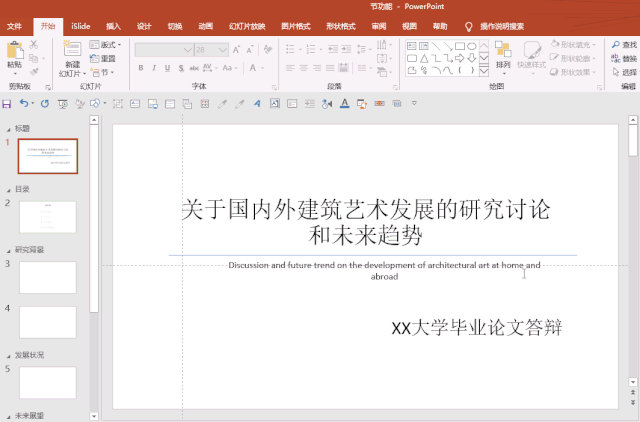Viewport: 640px width, 422px height.
Task: Open Shape Outline 形状轮廓 color menu
Action: click(573, 58)
